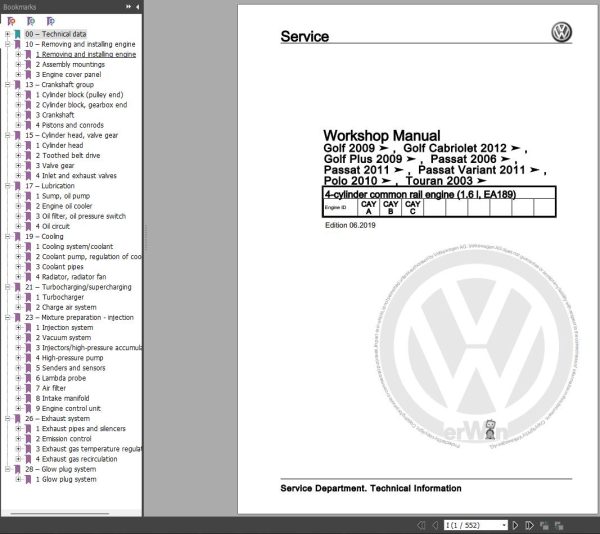The width and height of the screenshot is (600, 534).
Task: Select the 1 Turbocharger sub-bookmark
Action: pos(60,297)
